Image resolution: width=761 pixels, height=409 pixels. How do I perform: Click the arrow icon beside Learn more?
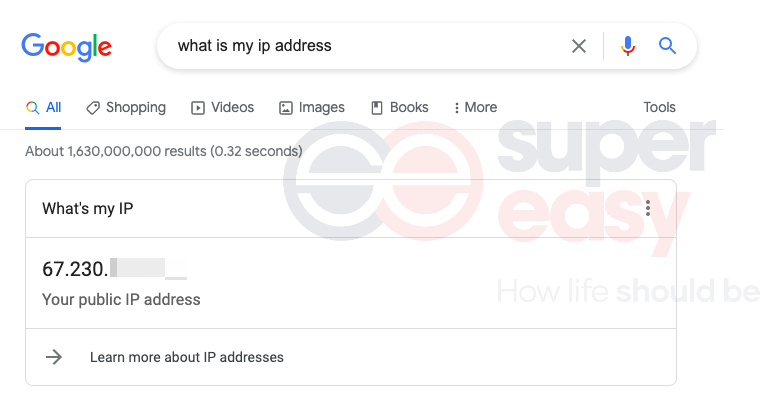click(54, 357)
